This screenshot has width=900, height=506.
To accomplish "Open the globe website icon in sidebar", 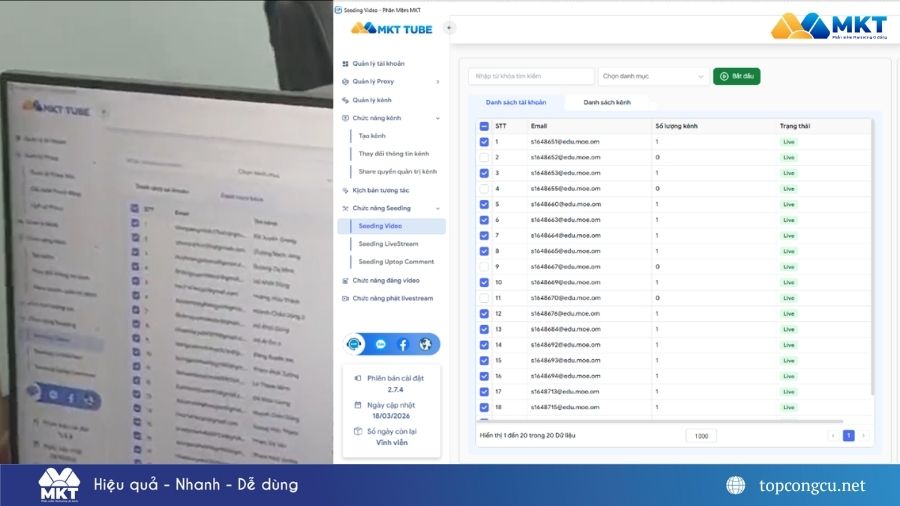I will (x=425, y=344).
